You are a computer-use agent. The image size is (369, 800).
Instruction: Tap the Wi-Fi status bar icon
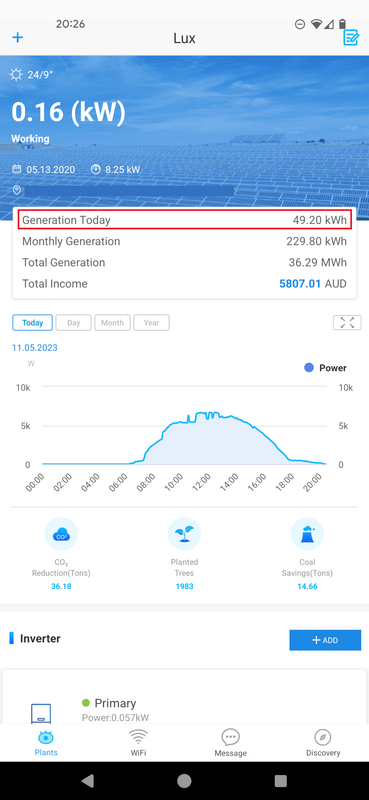pos(316,24)
